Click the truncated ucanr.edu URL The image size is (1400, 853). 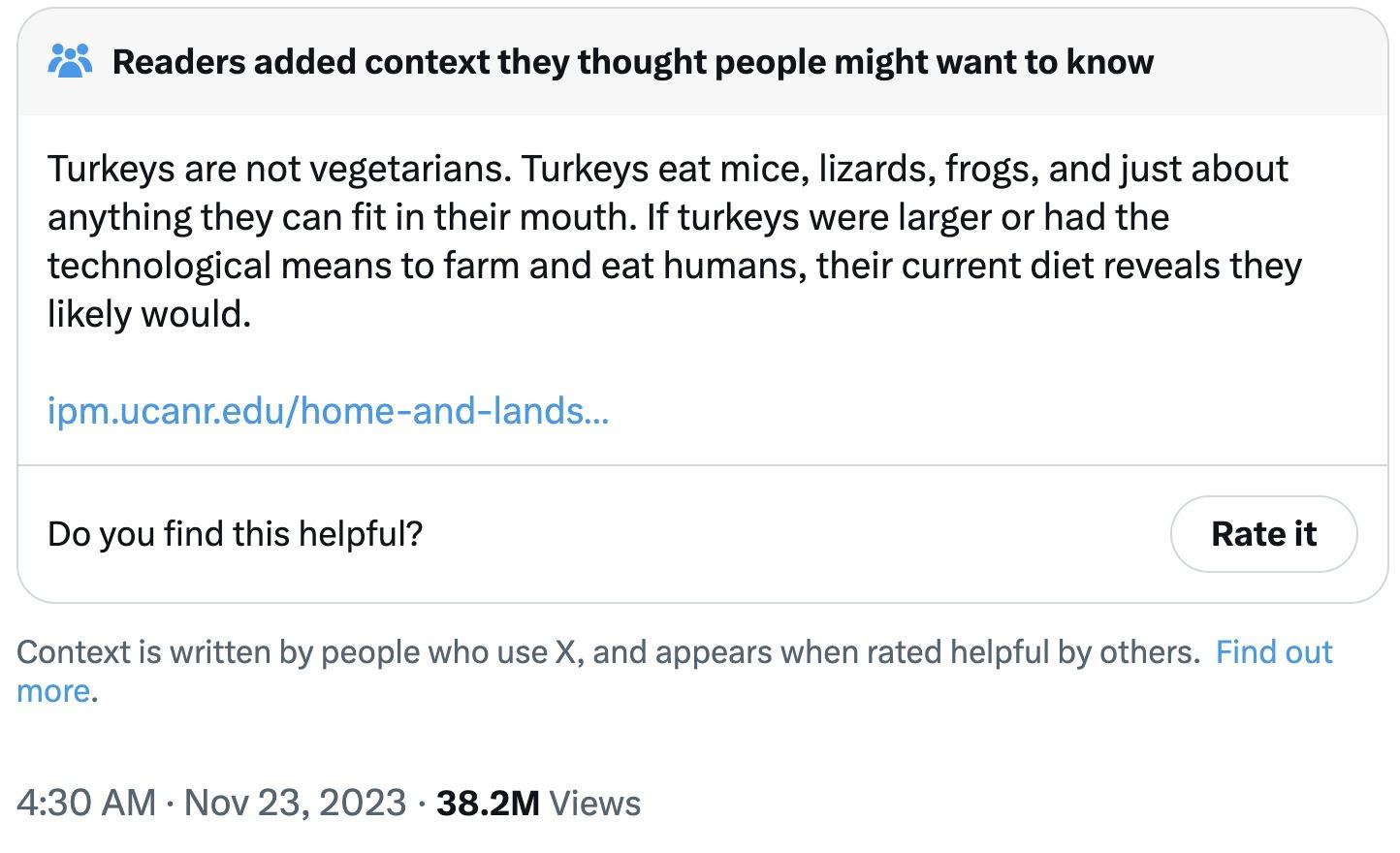328,410
